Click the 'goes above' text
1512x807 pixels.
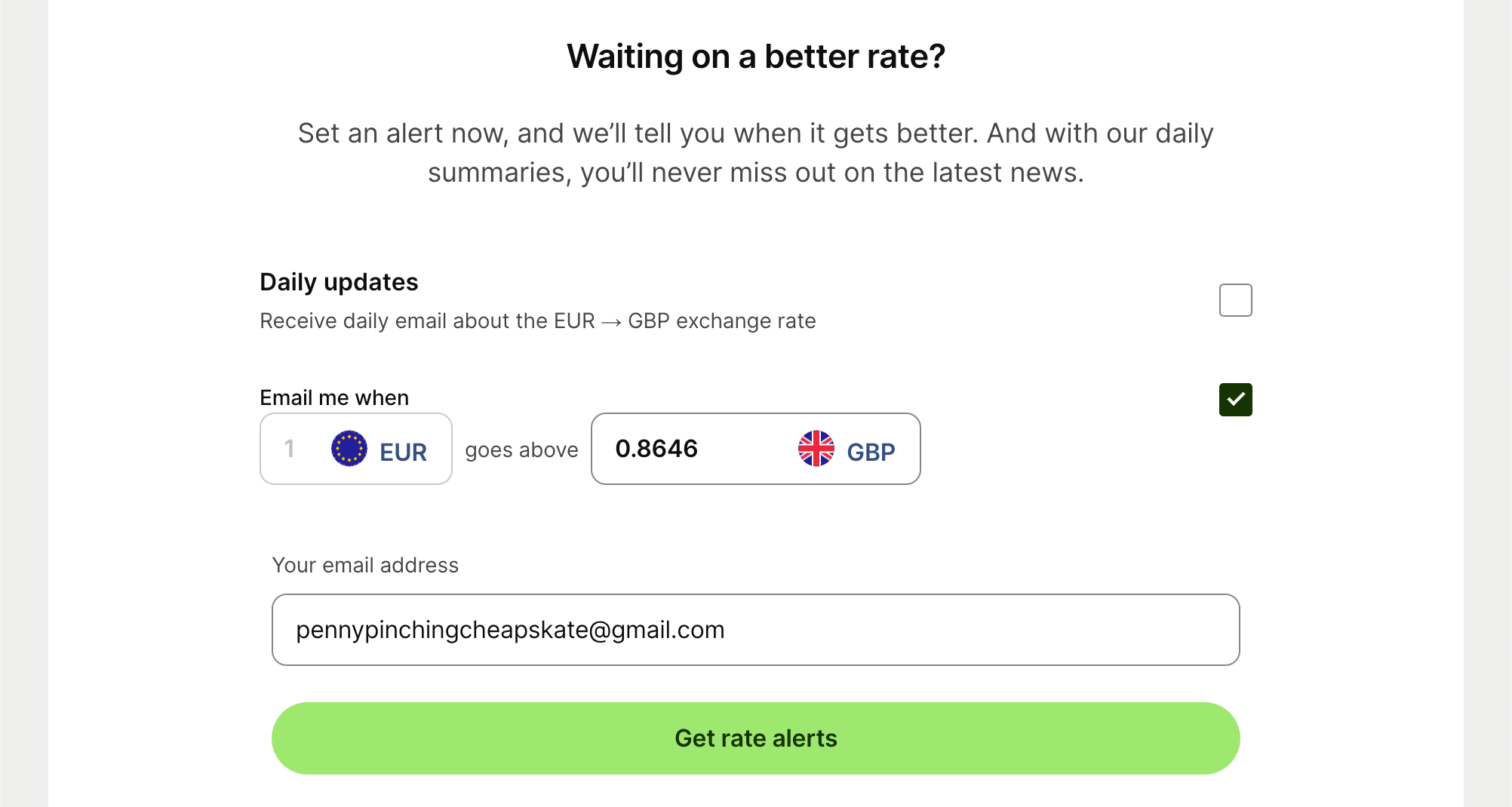click(521, 450)
